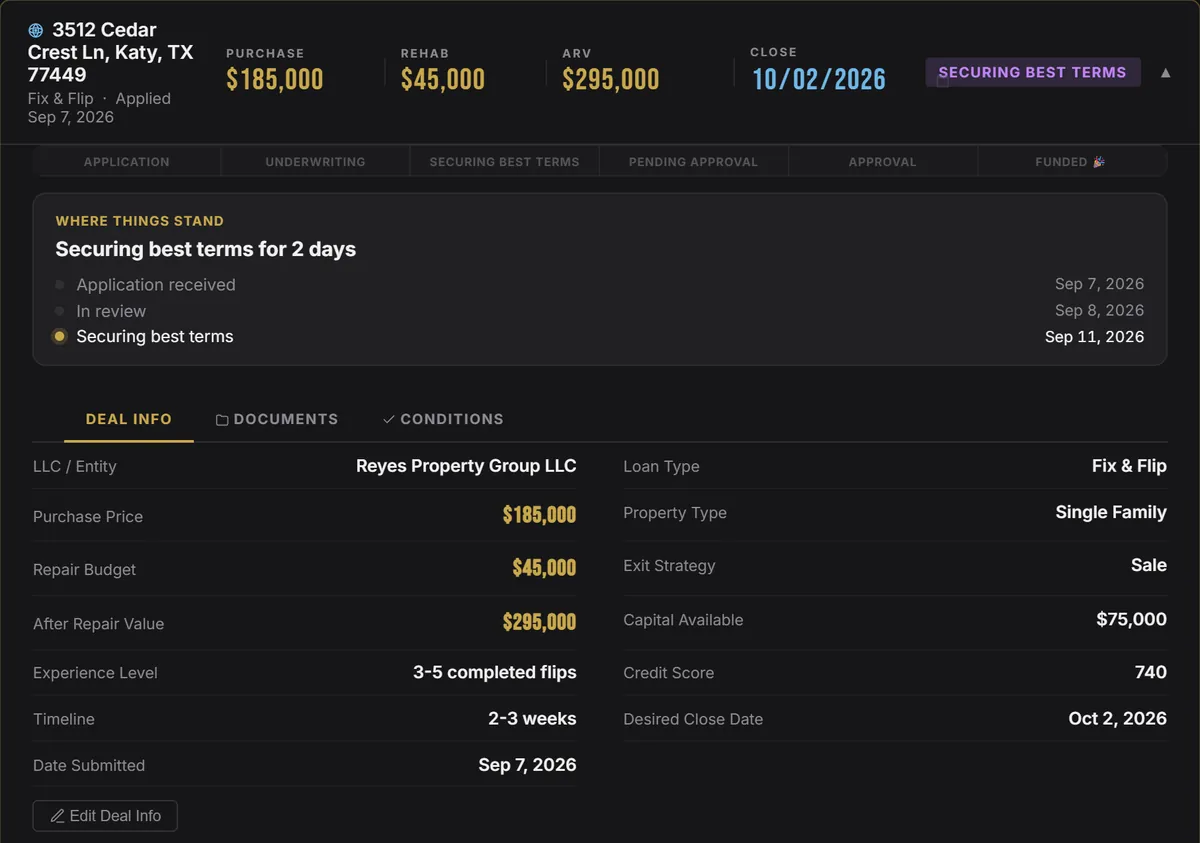This screenshot has width=1200, height=843.
Task: Select the Pending Approval stage
Action: [x=693, y=161]
